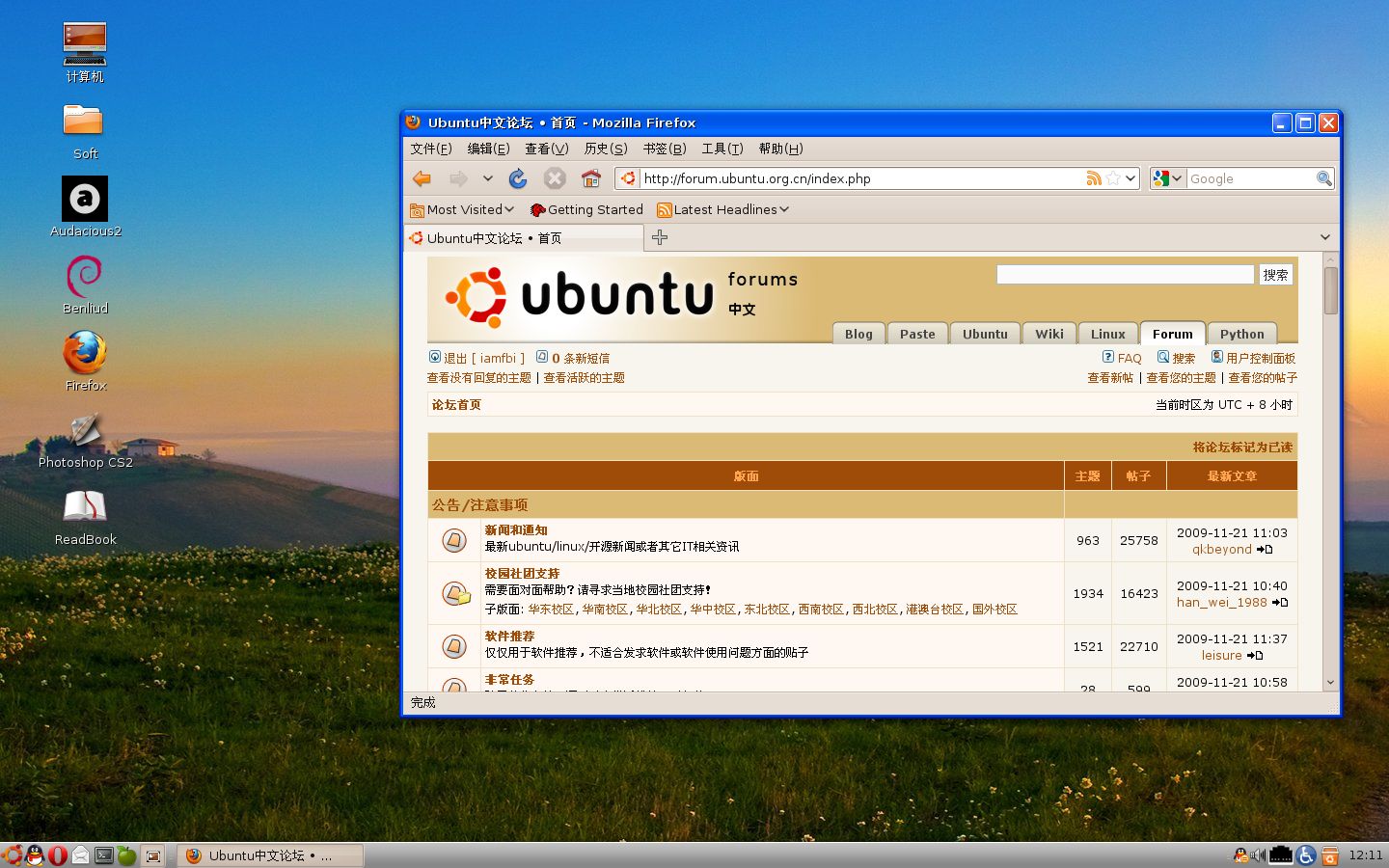Open a new tab with plus icon
1389x868 pixels.
tap(660, 237)
